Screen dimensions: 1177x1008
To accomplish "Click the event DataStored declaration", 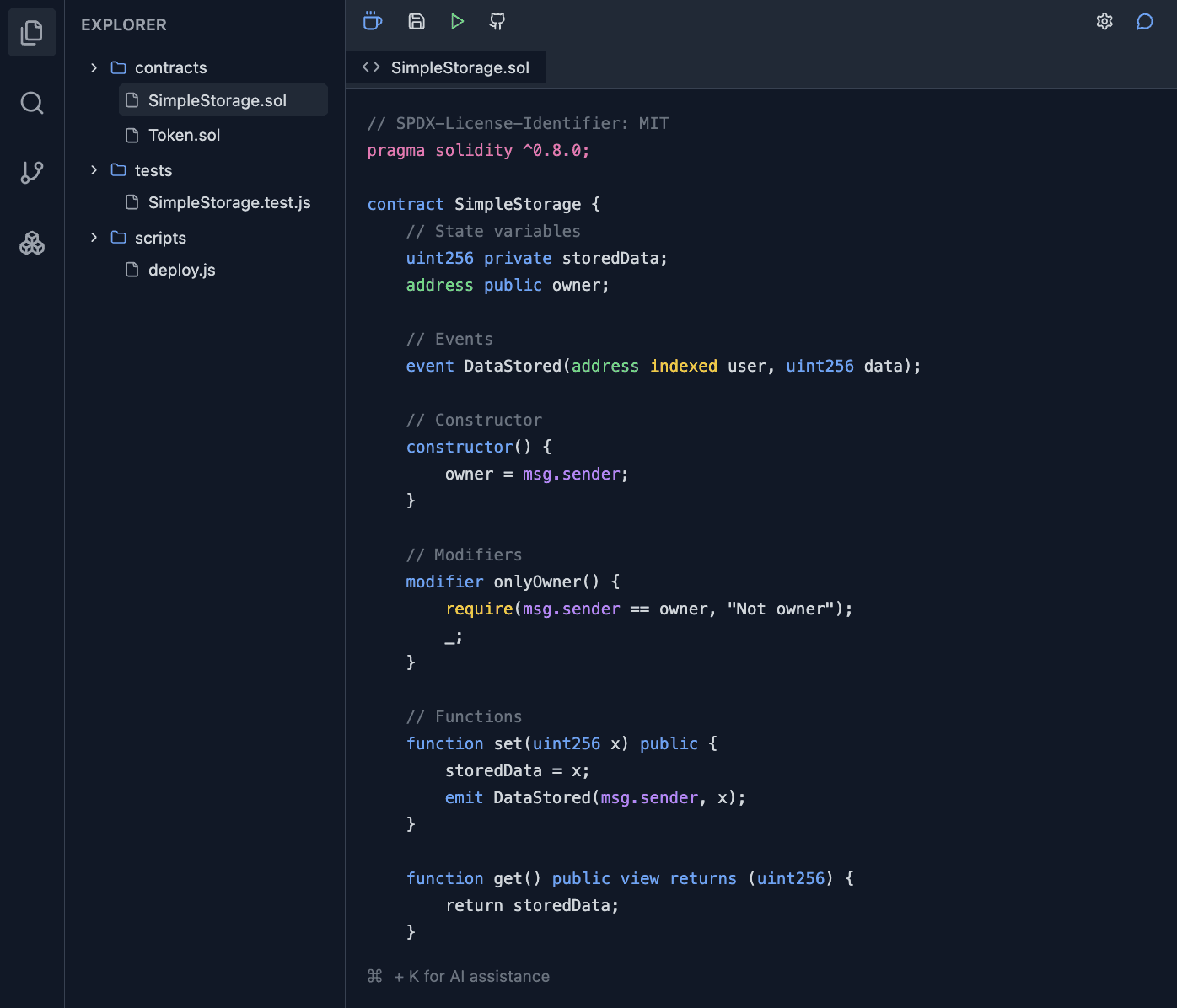I will point(664,366).
